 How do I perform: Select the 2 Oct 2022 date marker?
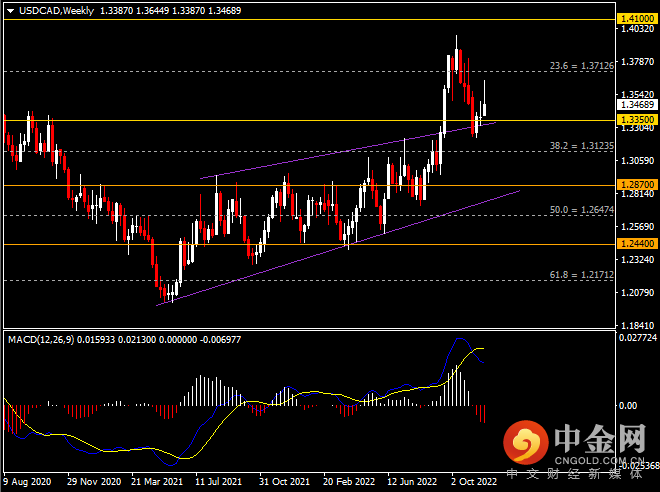472,481
